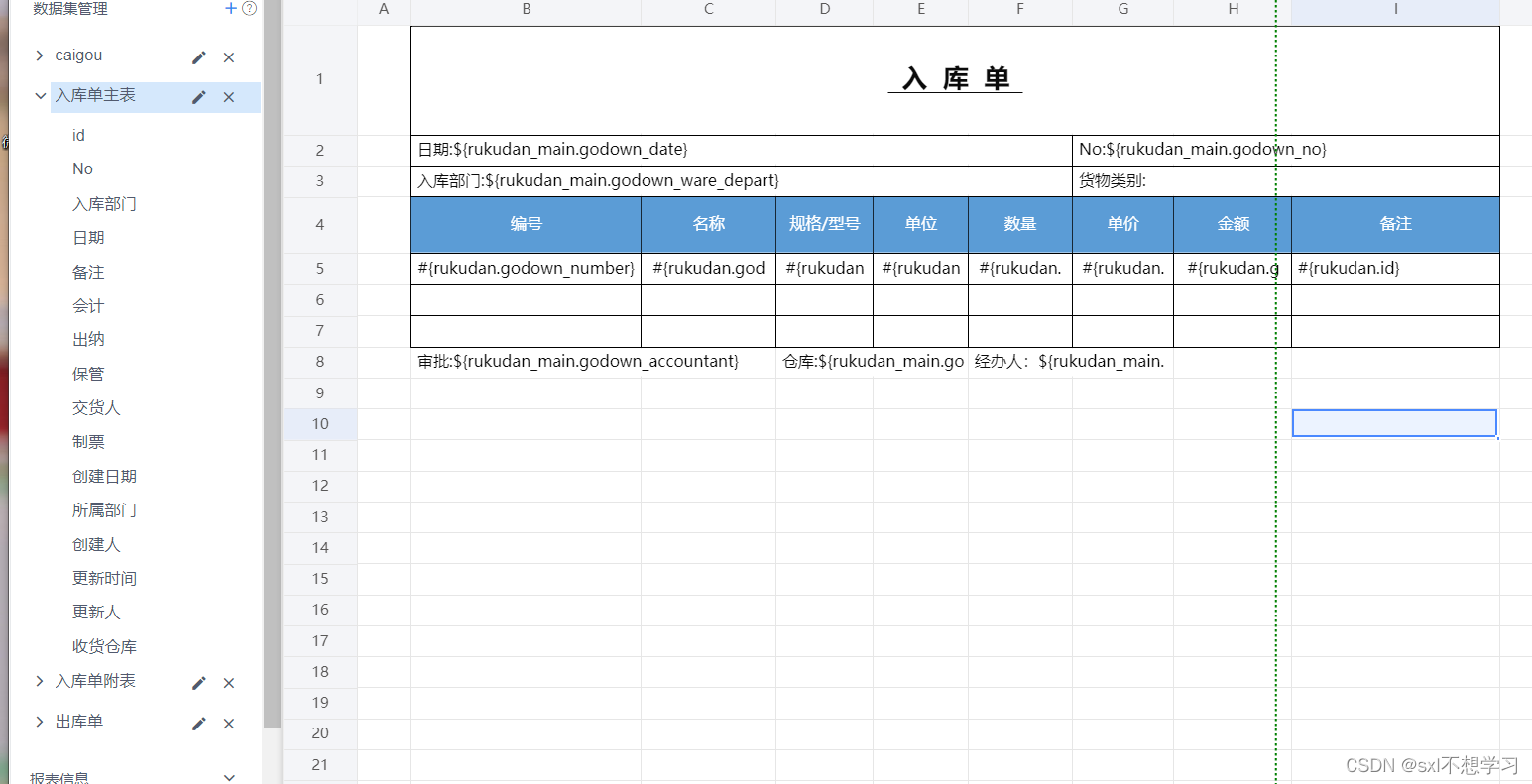Remove the 入库单主表 dataset
1532x784 pixels.
pyautogui.click(x=229, y=97)
